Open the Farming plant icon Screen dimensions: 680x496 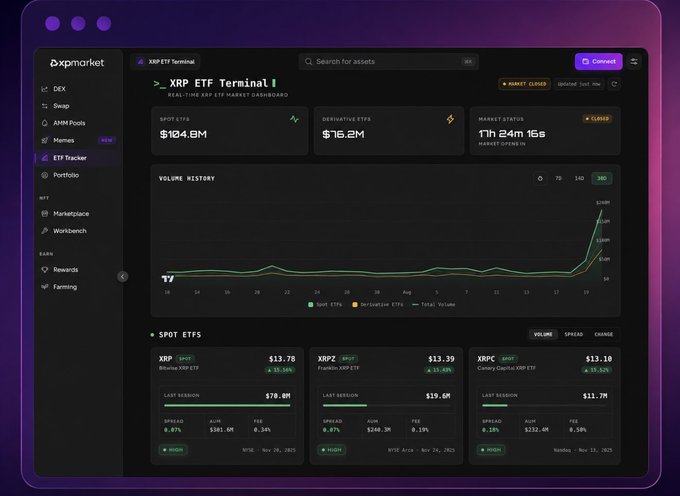pos(44,287)
